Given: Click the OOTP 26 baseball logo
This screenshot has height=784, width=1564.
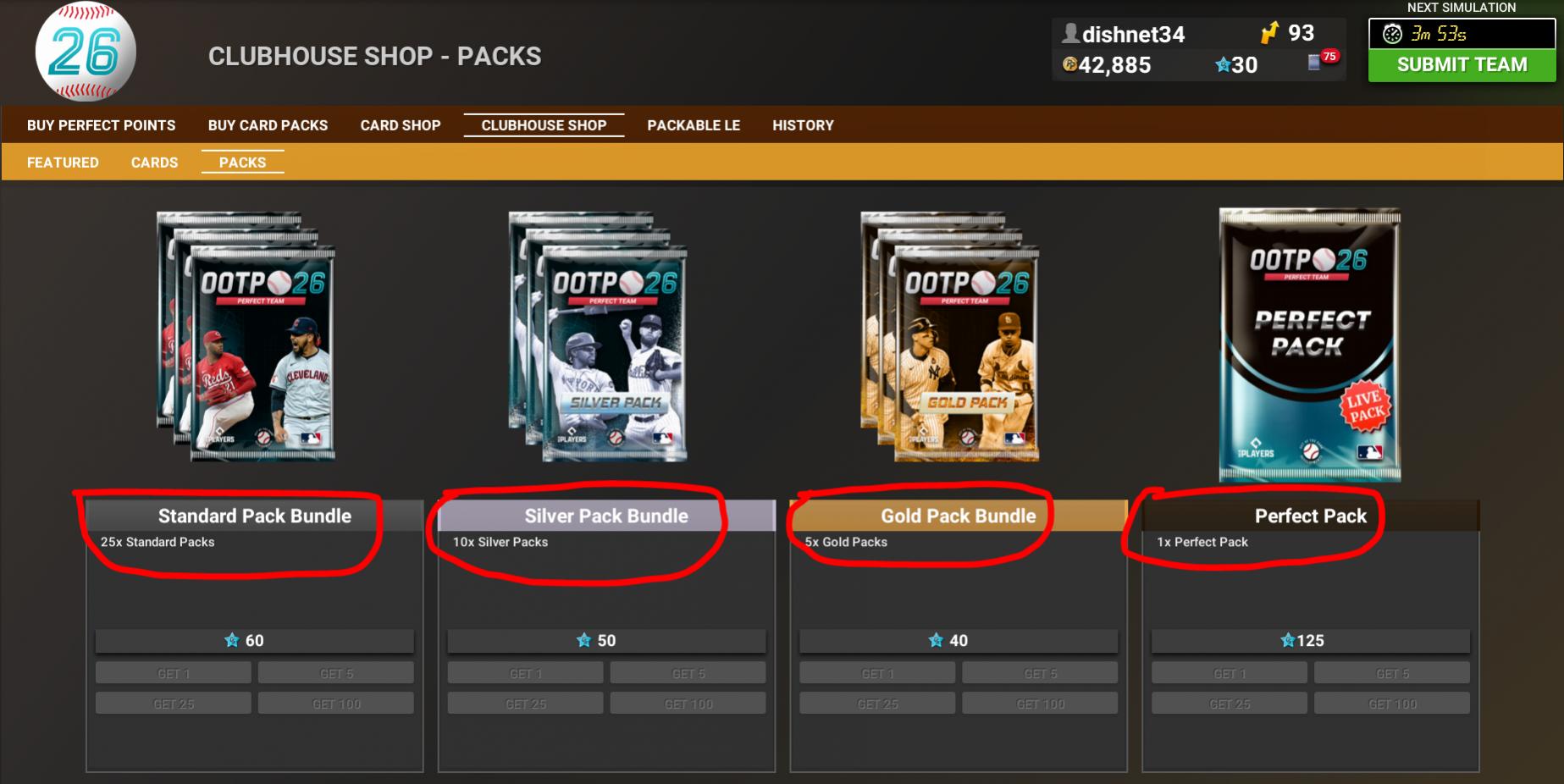Looking at the screenshot, I should click(86, 52).
